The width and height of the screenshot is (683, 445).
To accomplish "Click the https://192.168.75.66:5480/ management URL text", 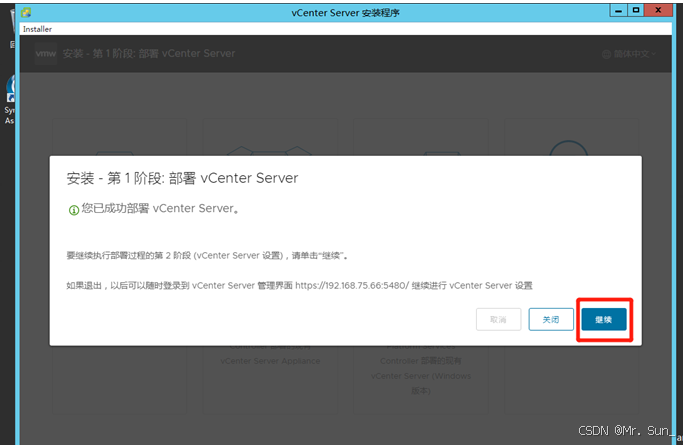I will 352,286.
